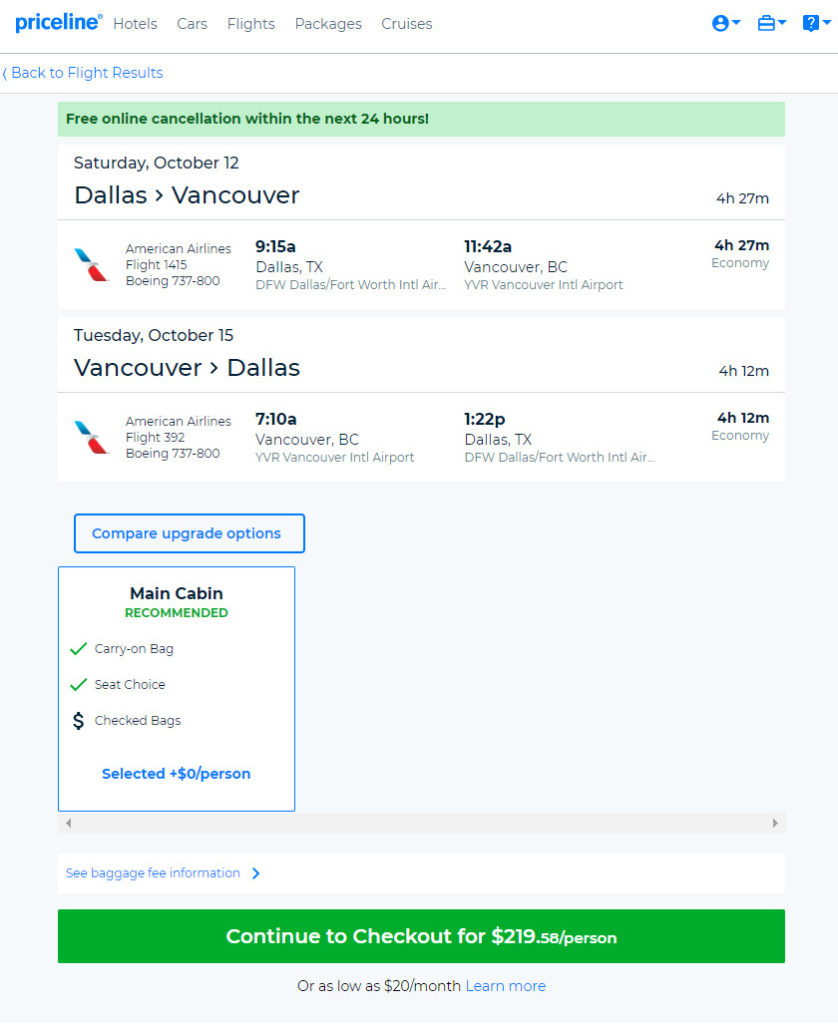Click American Airlines logo for Flight 392
This screenshot has height=1024, width=838.
(x=91, y=437)
